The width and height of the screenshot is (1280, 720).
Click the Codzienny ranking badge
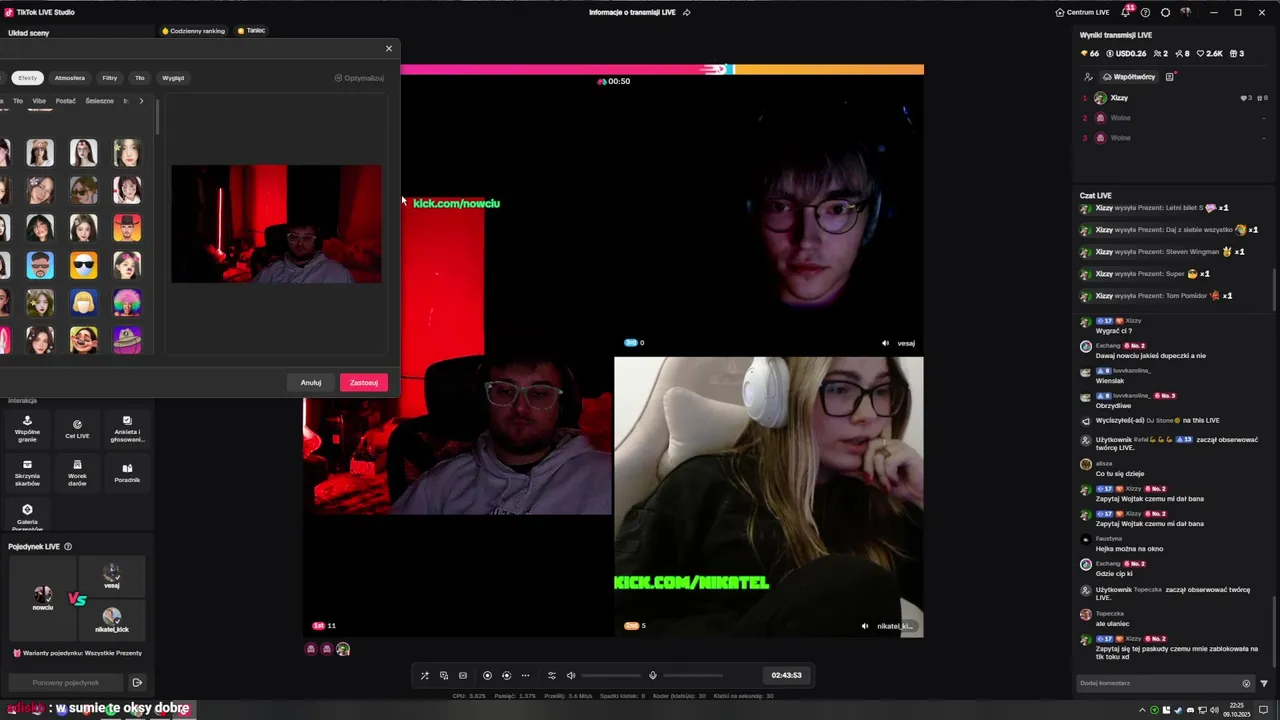click(x=194, y=31)
